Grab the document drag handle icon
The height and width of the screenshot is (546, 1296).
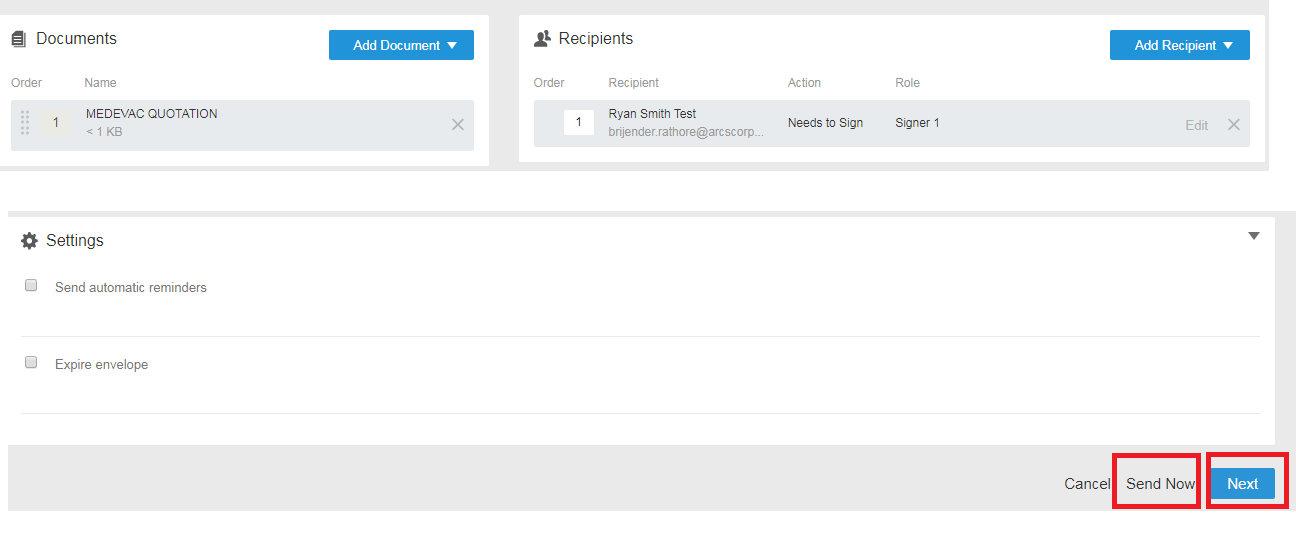coord(25,123)
